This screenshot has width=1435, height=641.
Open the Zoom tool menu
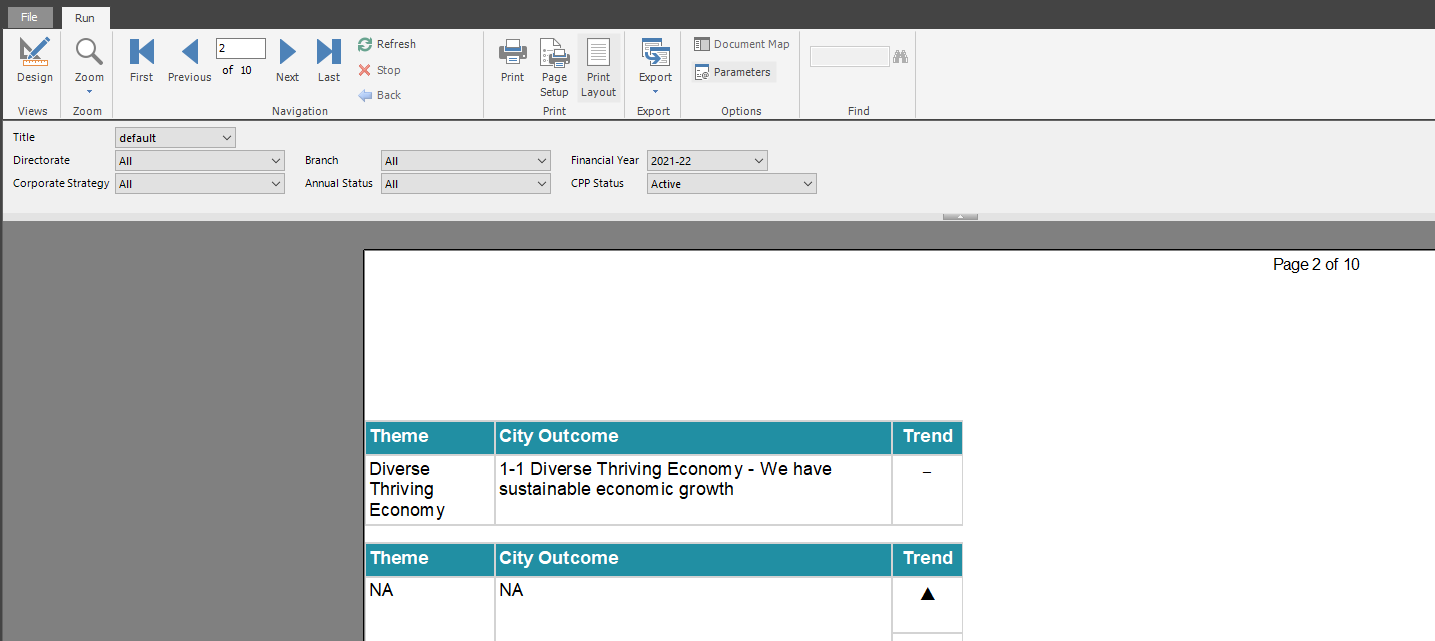click(89, 66)
